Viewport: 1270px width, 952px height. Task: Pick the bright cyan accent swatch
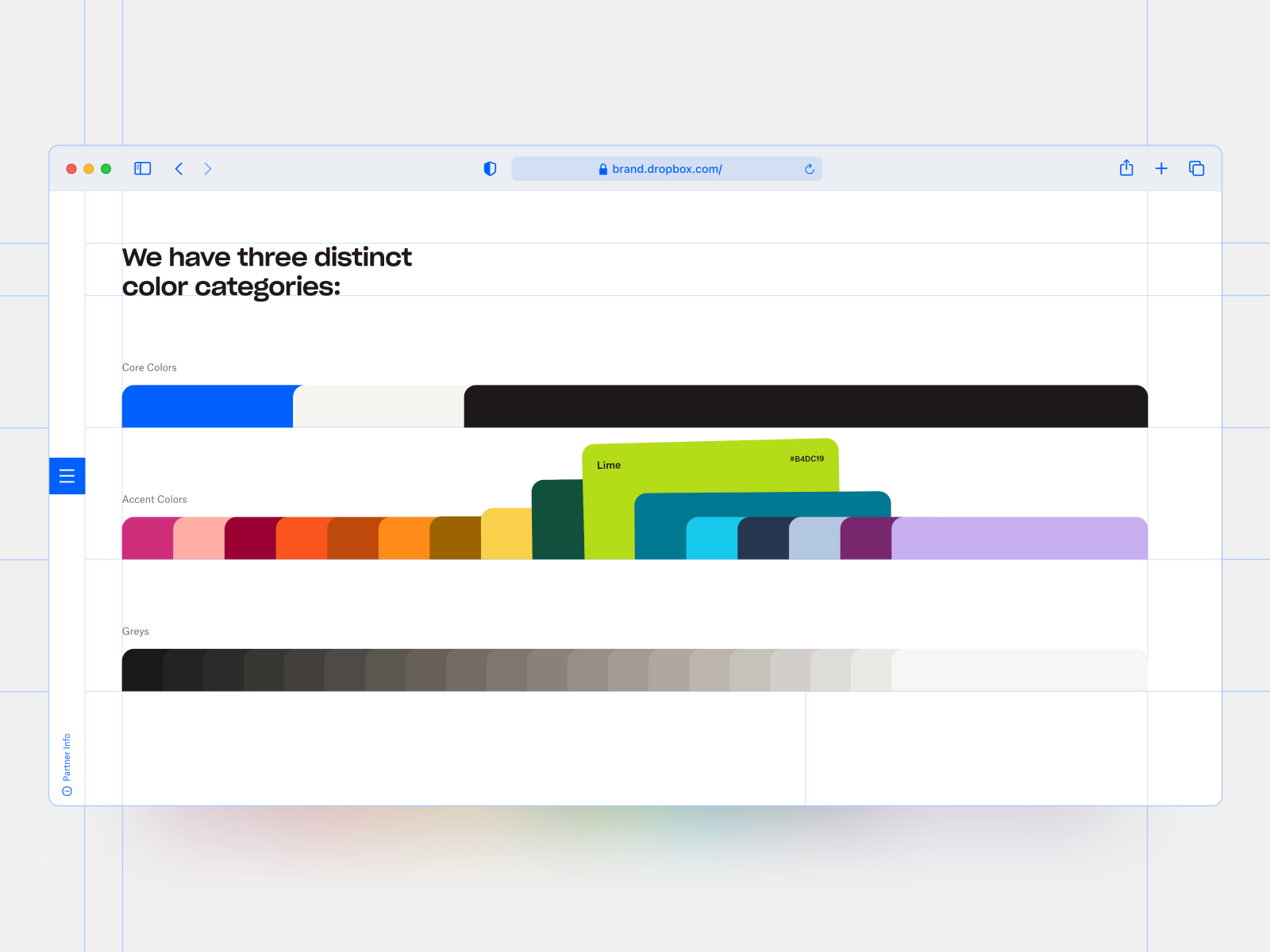712,539
